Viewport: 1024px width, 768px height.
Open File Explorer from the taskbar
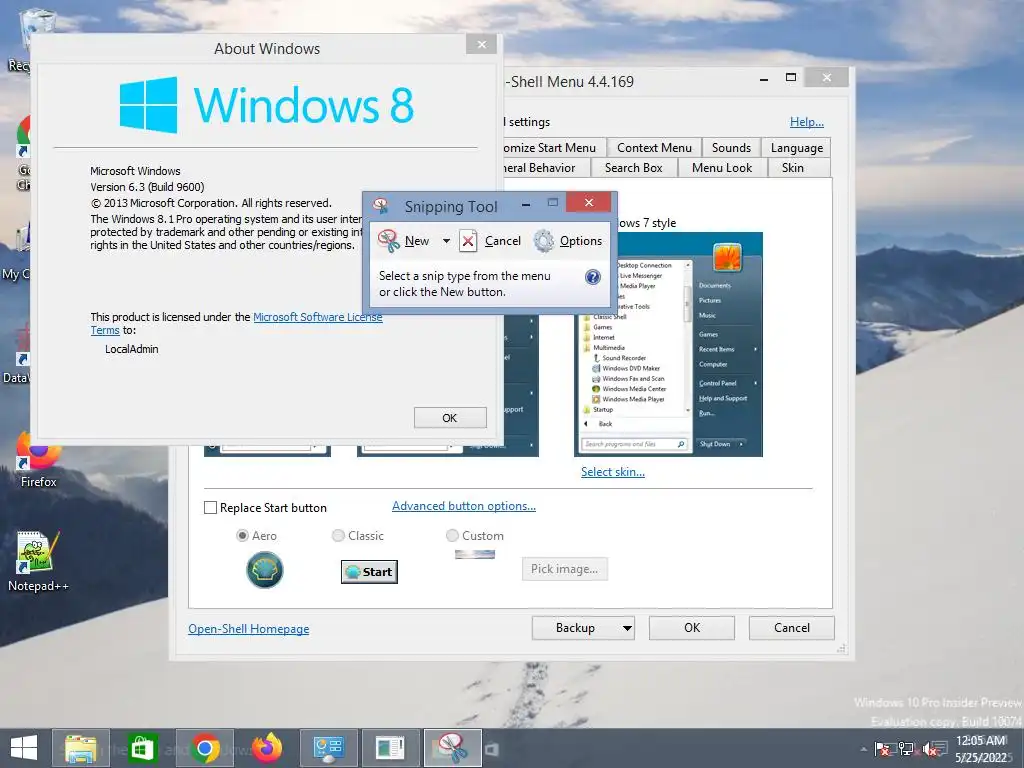(81, 748)
